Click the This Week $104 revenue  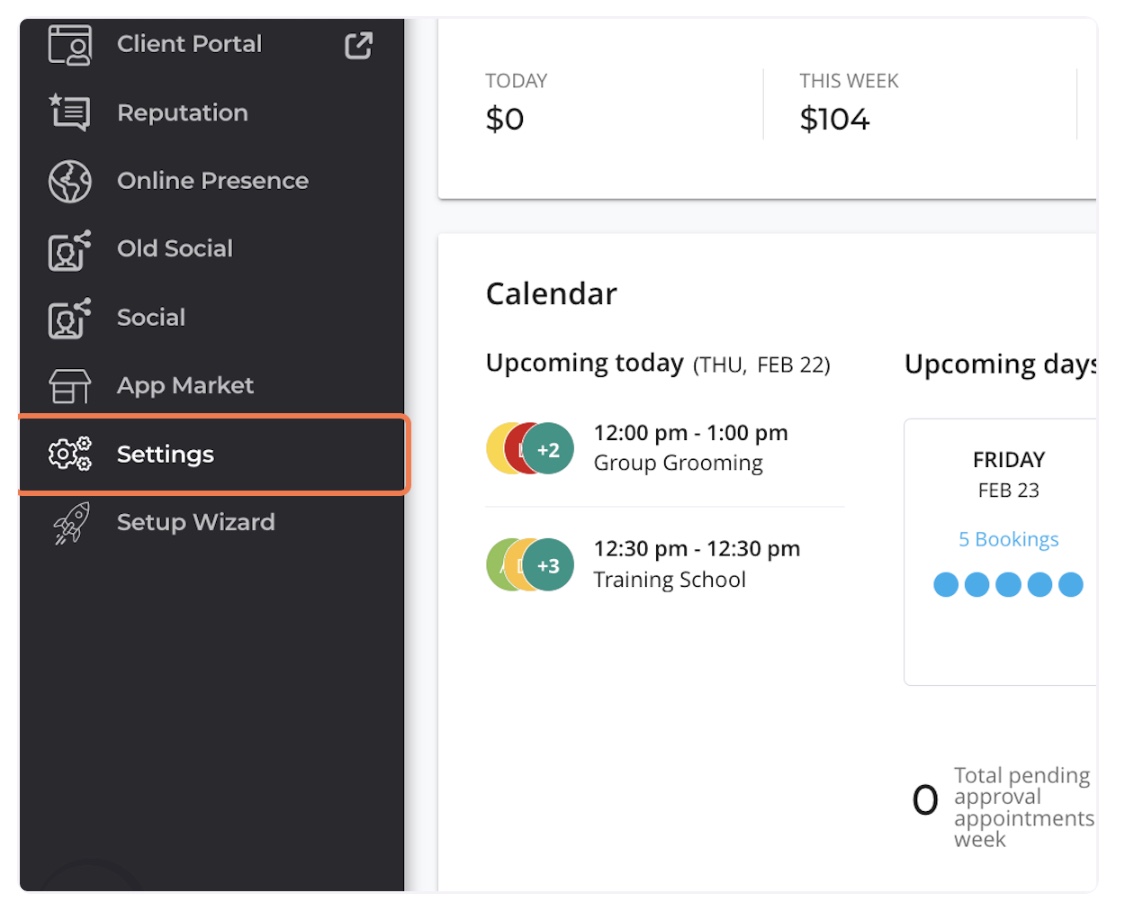(x=835, y=119)
